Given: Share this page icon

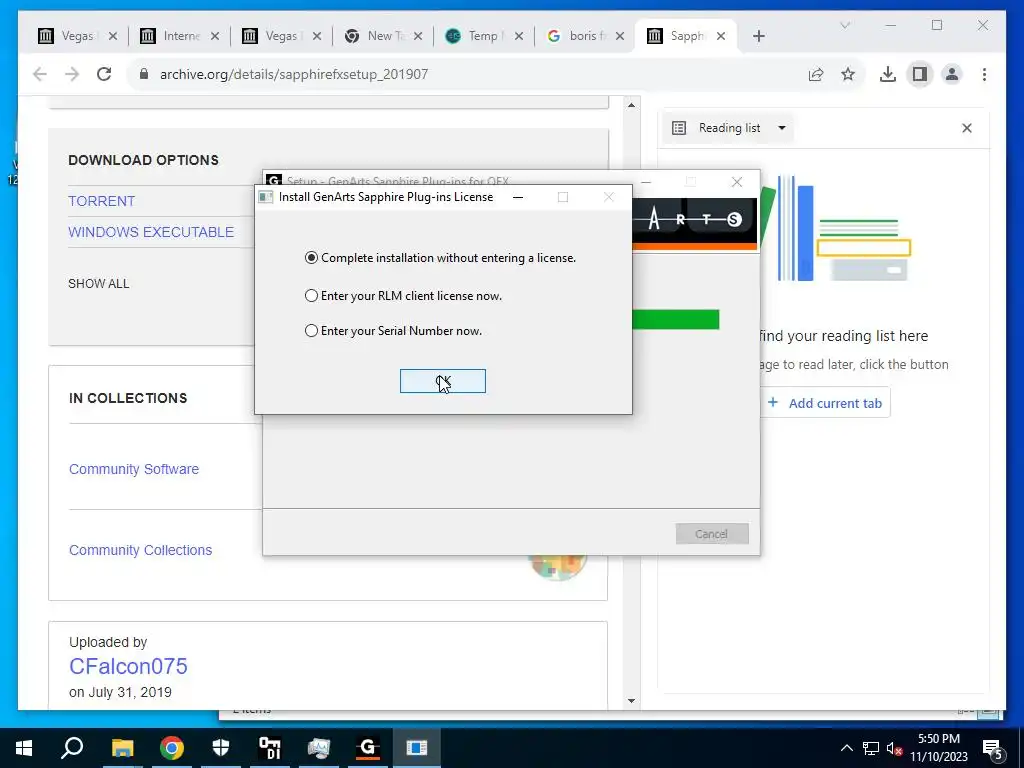Looking at the screenshot, I should coord(816,74).
